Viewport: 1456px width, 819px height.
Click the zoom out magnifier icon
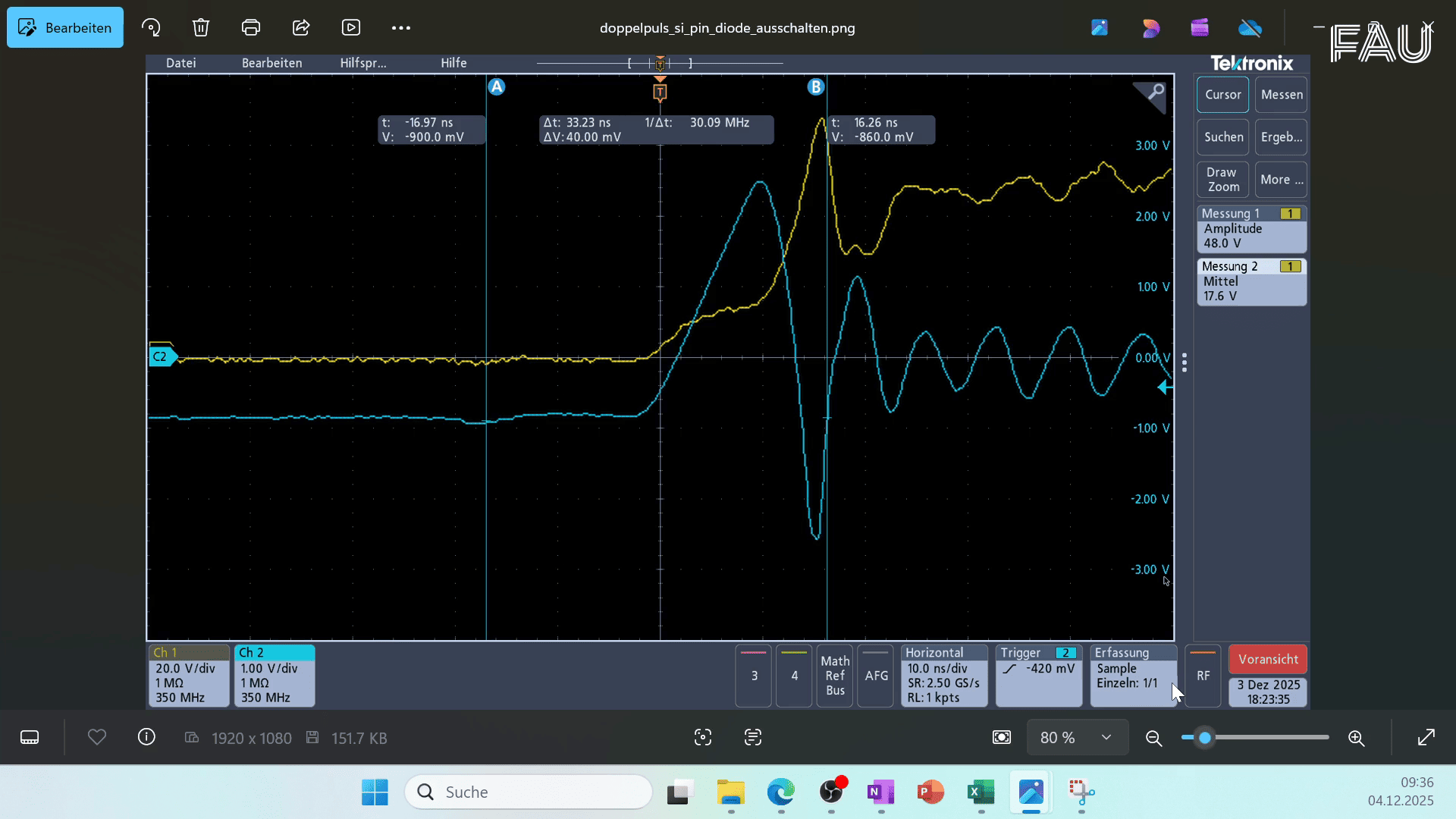click(1153, 738)
